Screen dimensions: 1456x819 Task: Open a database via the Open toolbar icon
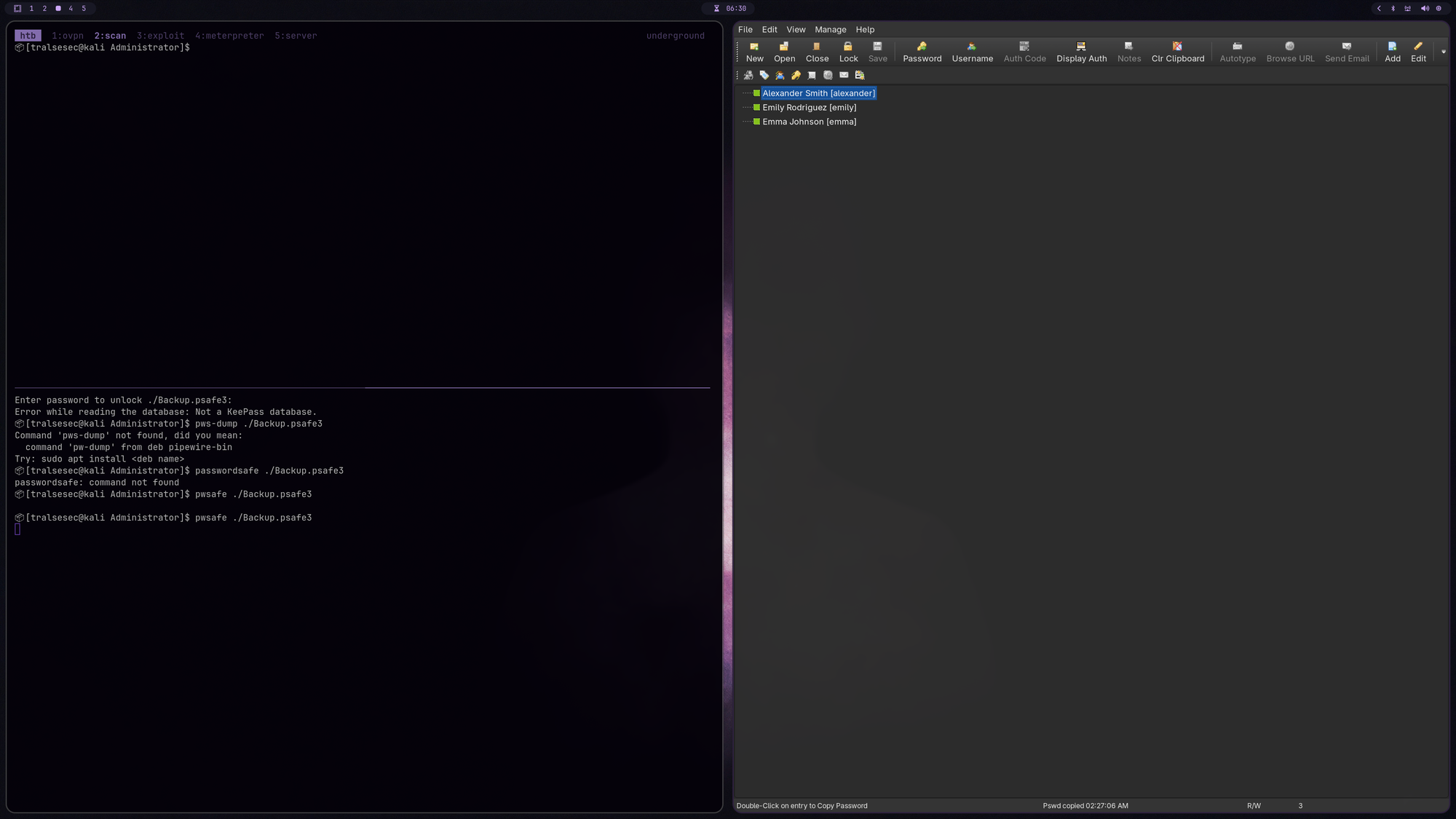(784, 51)
